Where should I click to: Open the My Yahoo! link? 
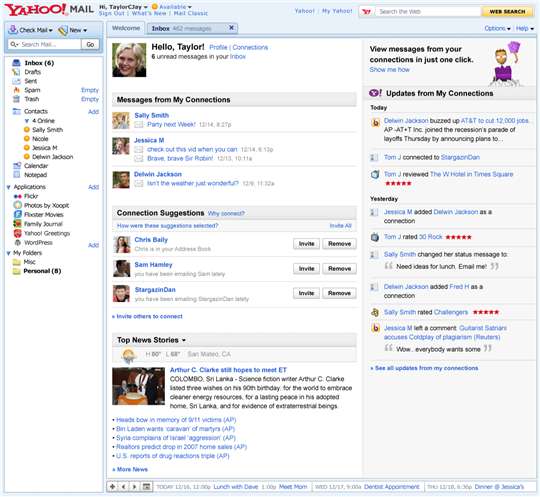coord(337,11)
